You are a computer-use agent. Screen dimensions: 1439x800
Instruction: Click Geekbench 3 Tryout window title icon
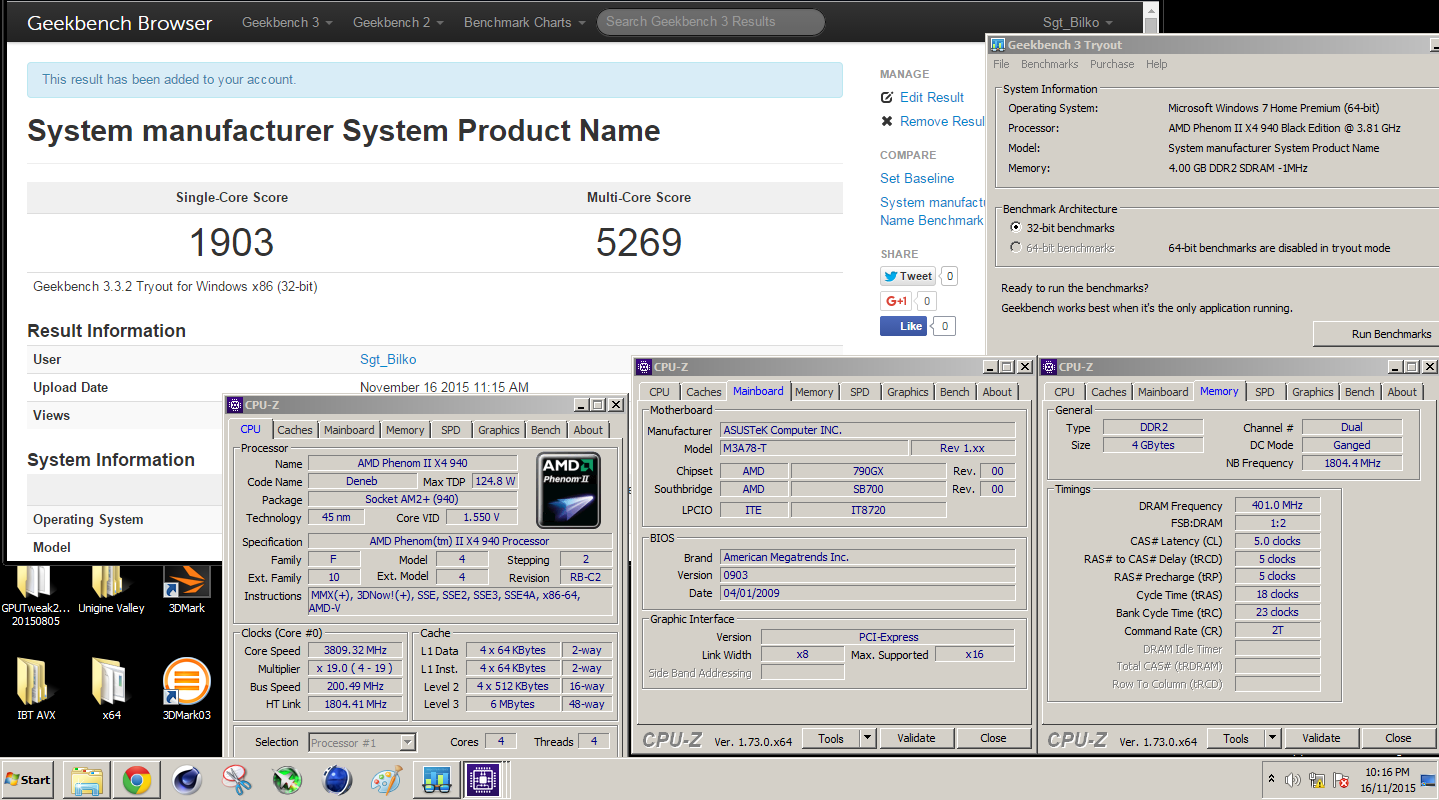pyautogui.click(x=998, y=44)
